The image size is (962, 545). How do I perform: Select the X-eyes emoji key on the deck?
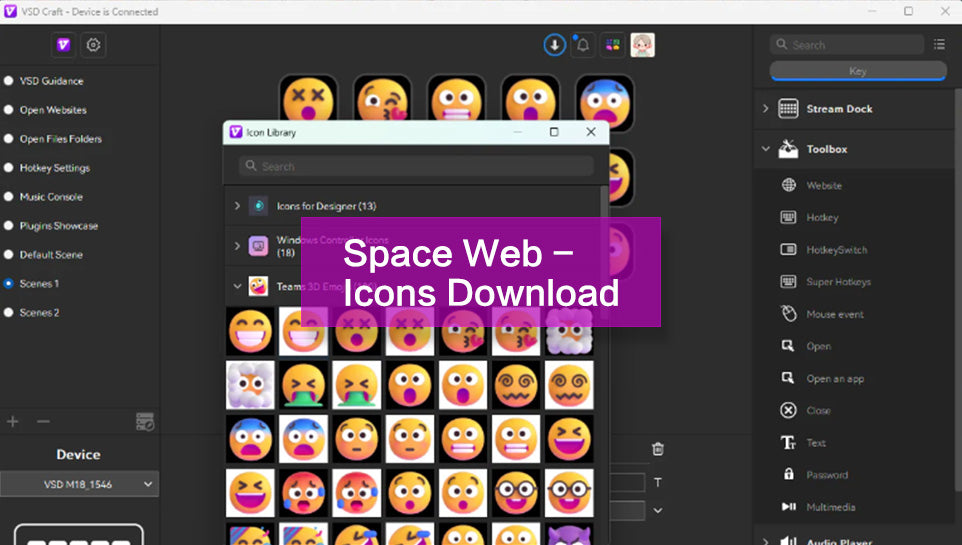point(308,100)
